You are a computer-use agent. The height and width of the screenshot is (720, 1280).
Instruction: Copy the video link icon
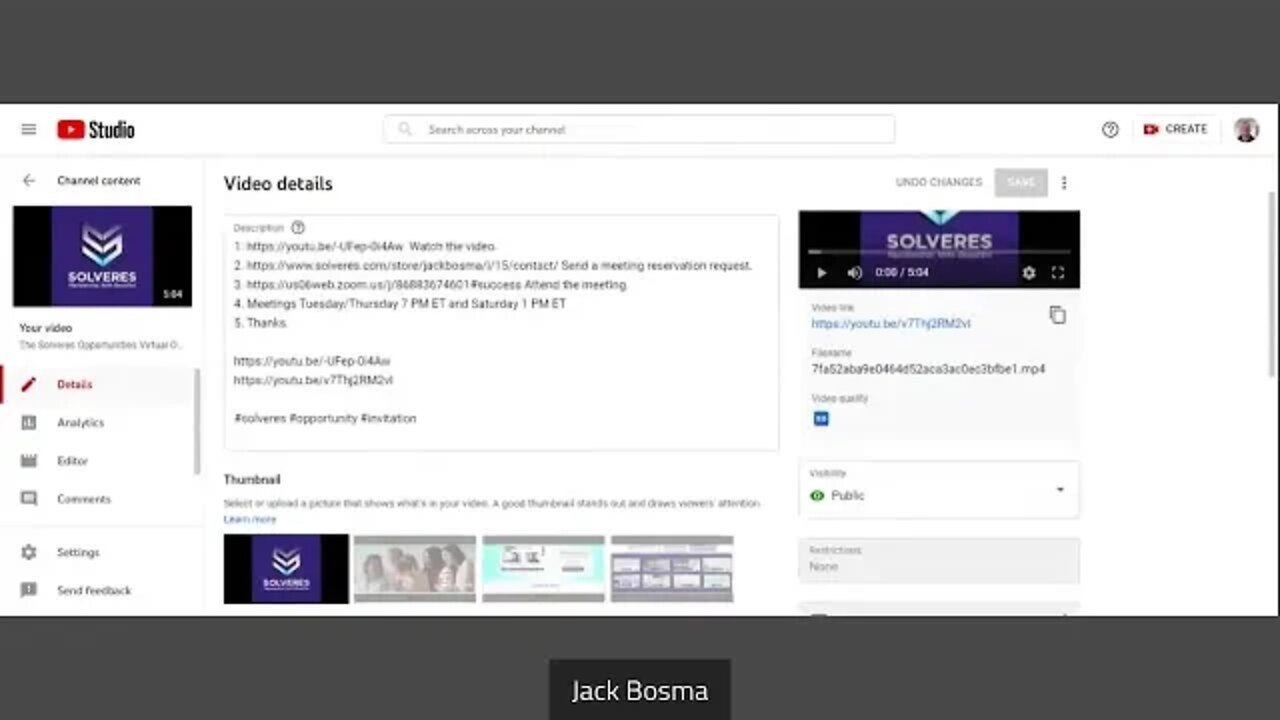1057,315
